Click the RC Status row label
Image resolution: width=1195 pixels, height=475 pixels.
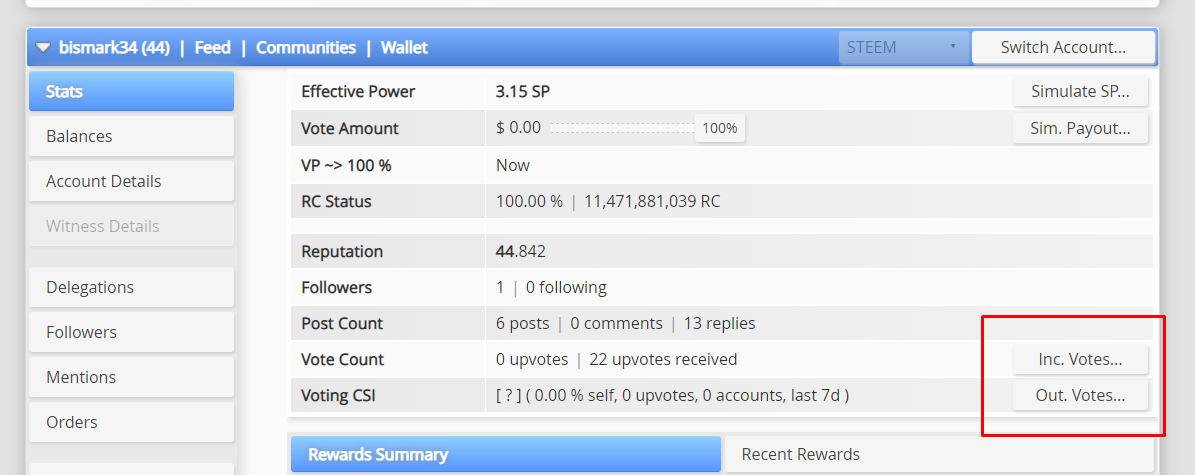tap(336, 202)
